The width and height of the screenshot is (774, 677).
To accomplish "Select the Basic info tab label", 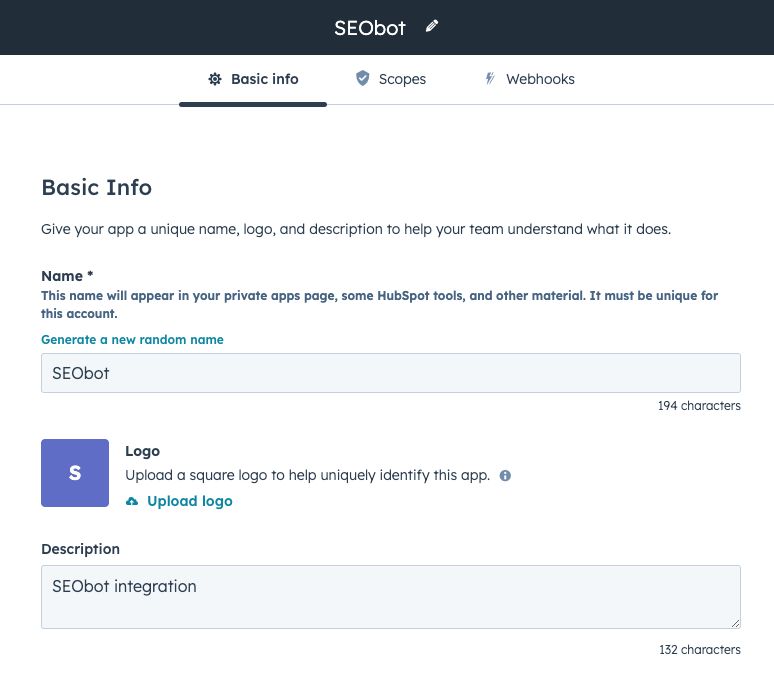I will (264, 79).
